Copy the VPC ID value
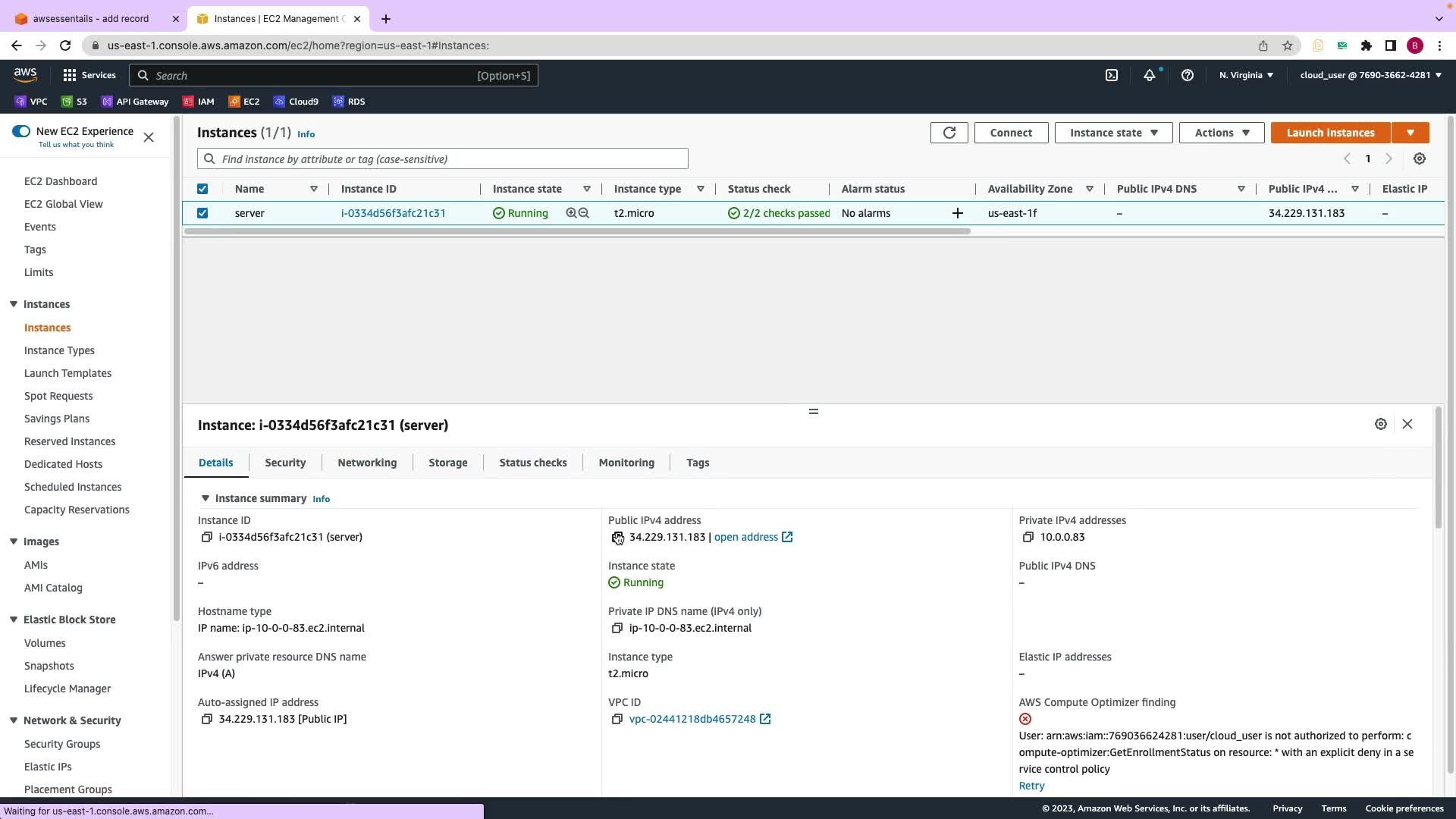This screenshot has width=1456, height=819. (617, 719)
